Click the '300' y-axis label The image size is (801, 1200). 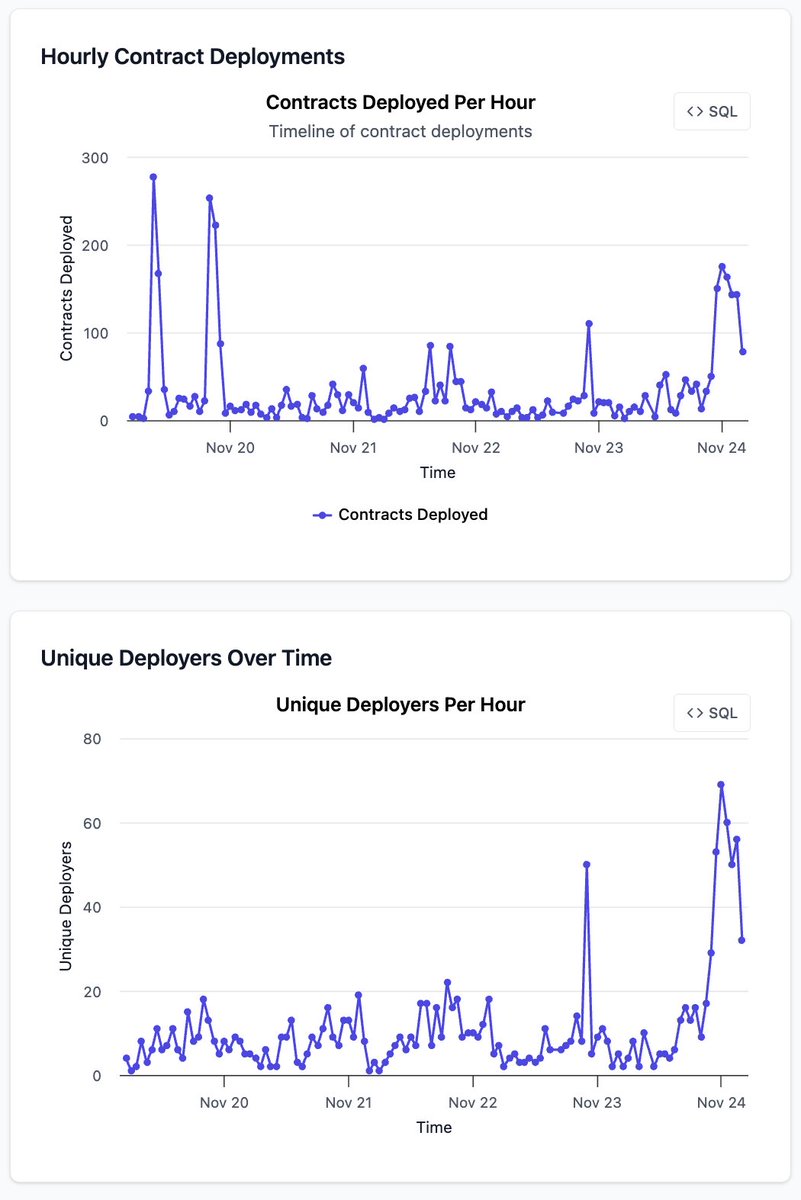pos(96,158)
